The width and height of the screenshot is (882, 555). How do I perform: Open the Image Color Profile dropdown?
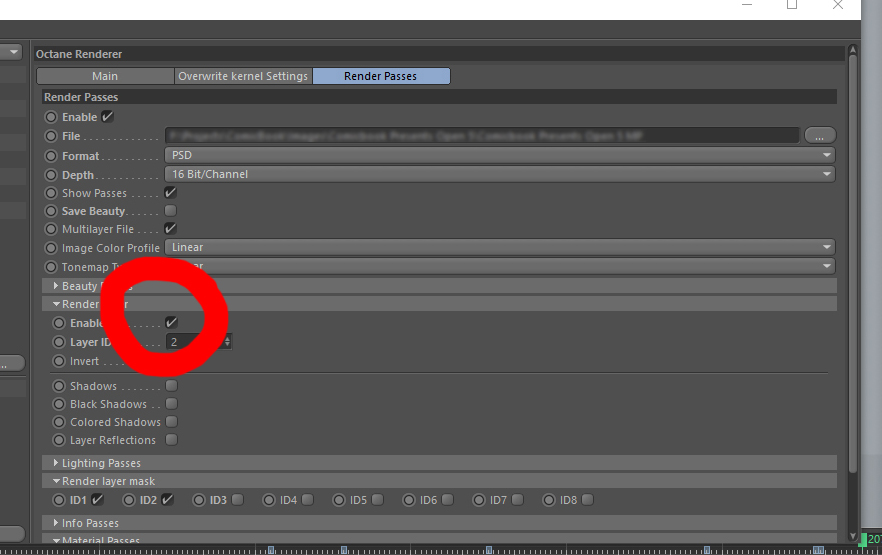(500, 247)
